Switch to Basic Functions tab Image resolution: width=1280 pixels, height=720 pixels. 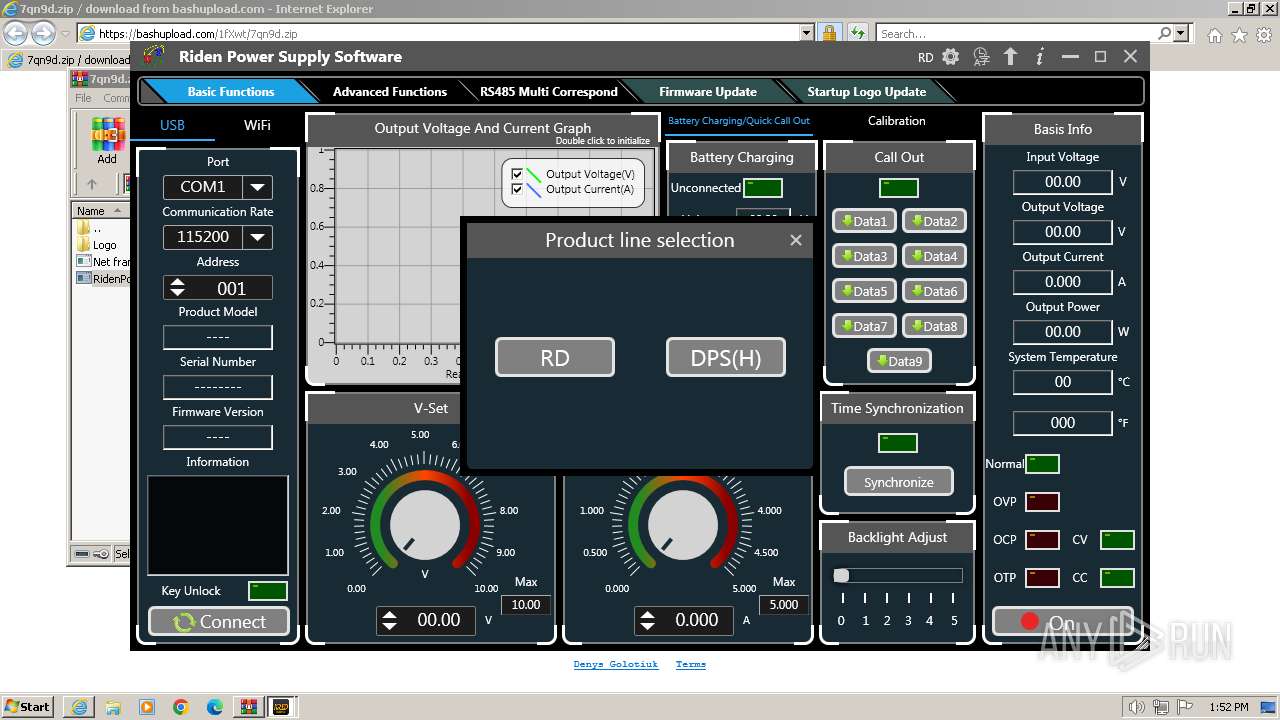(x=230, y=92)
